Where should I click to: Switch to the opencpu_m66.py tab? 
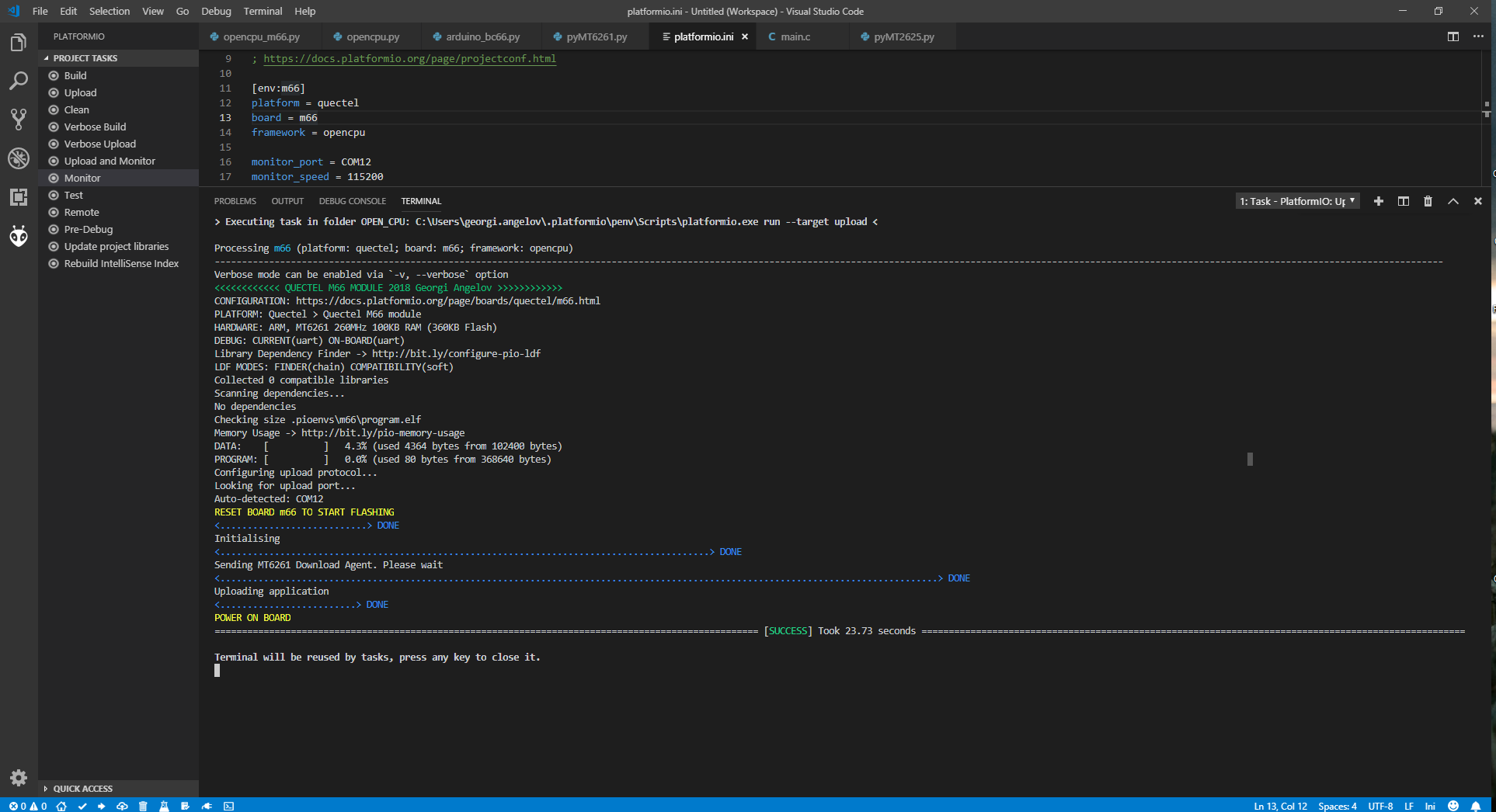[x=261, y=36]
